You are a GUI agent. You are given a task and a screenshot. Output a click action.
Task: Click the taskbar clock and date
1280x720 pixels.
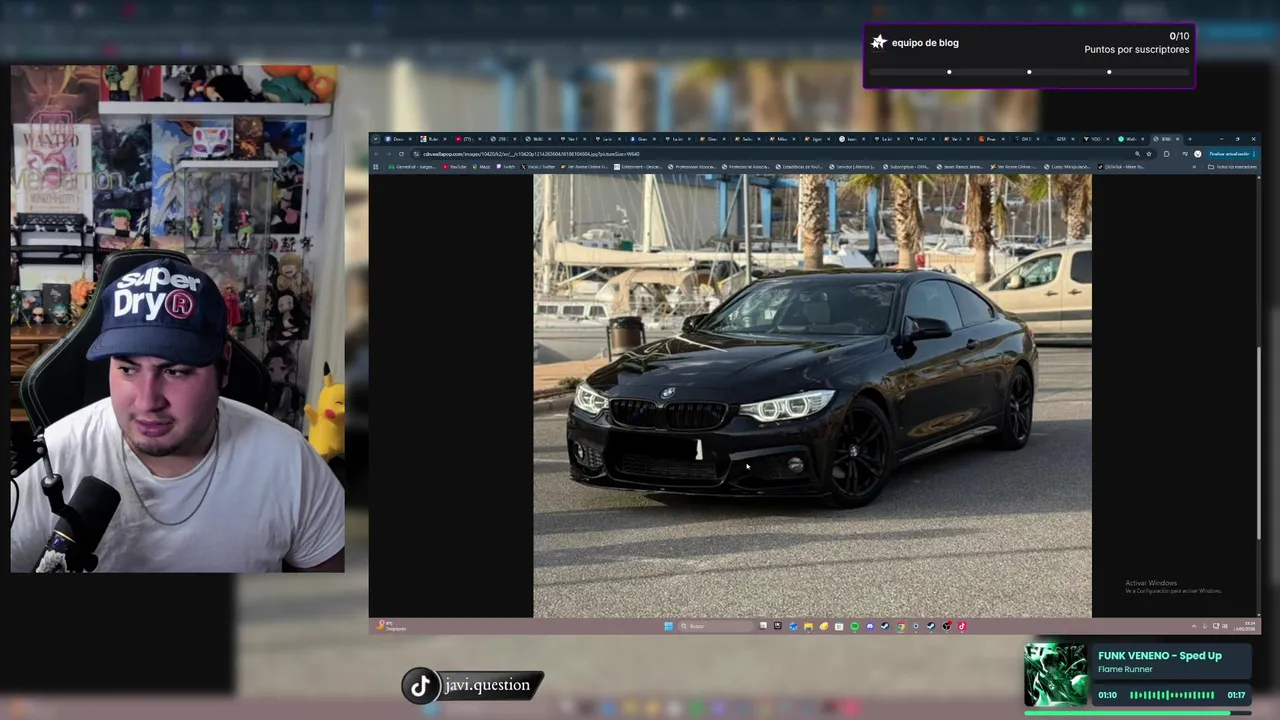(1244, 626)
